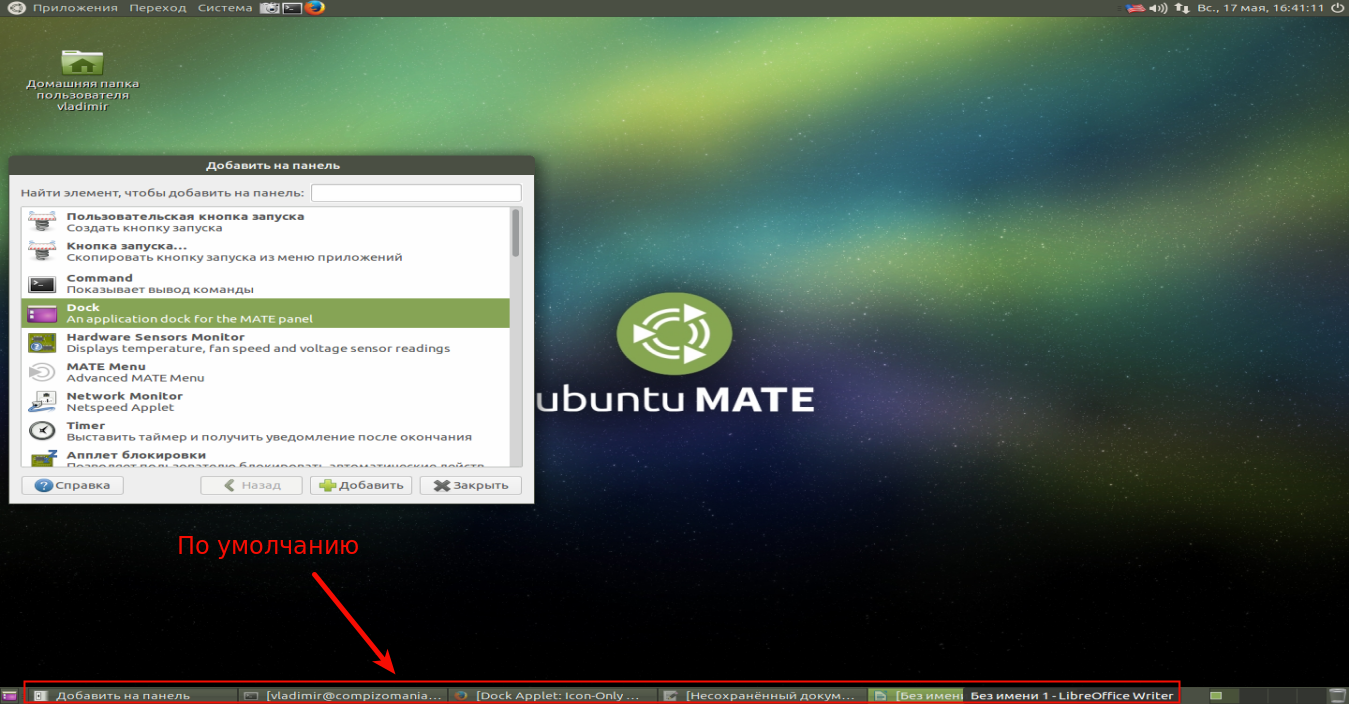The image size is (1349, 704).
Task: Select the 'Timer' list row
Action: 266,431
